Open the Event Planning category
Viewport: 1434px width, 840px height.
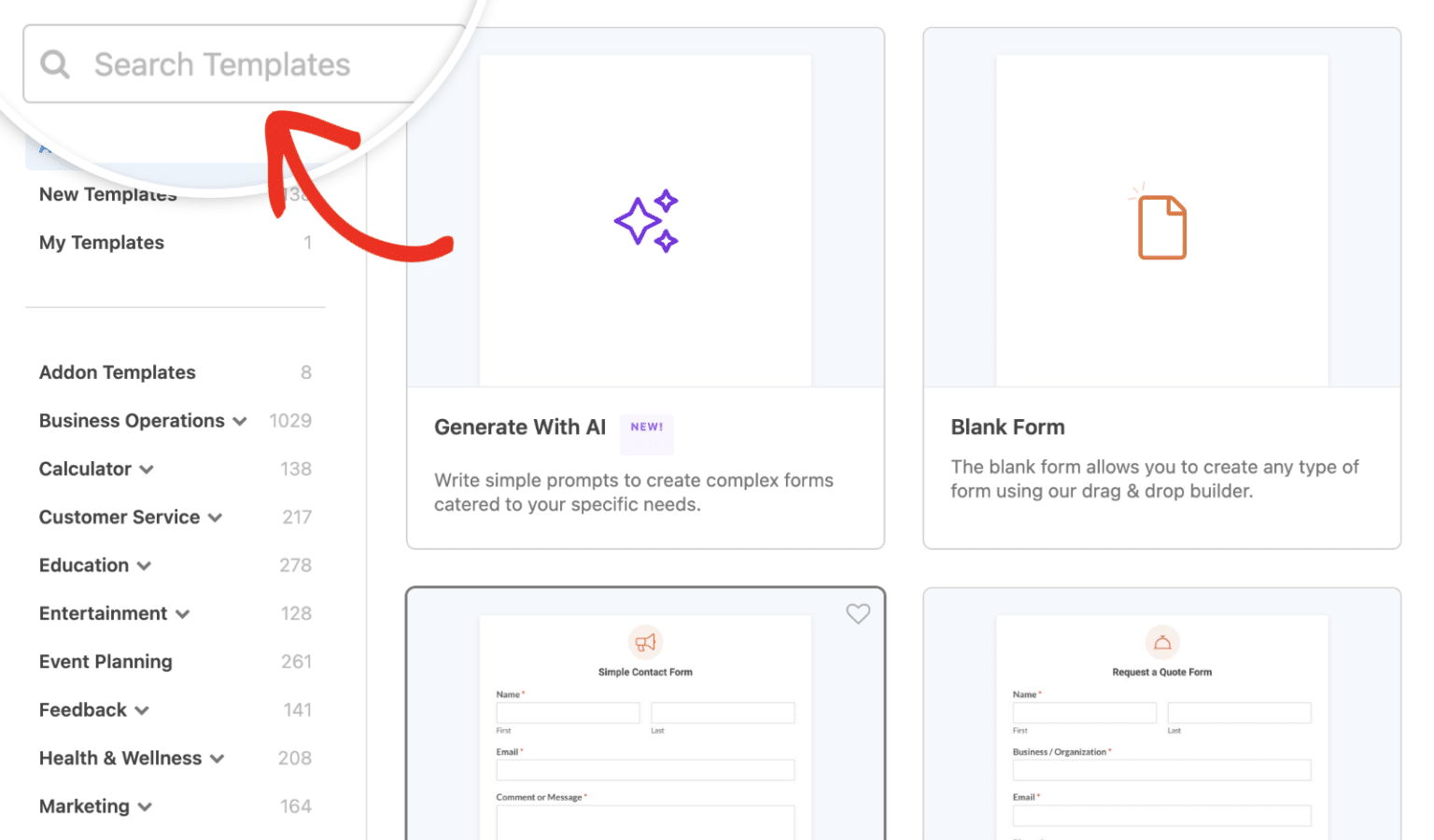tap(105, 662)
